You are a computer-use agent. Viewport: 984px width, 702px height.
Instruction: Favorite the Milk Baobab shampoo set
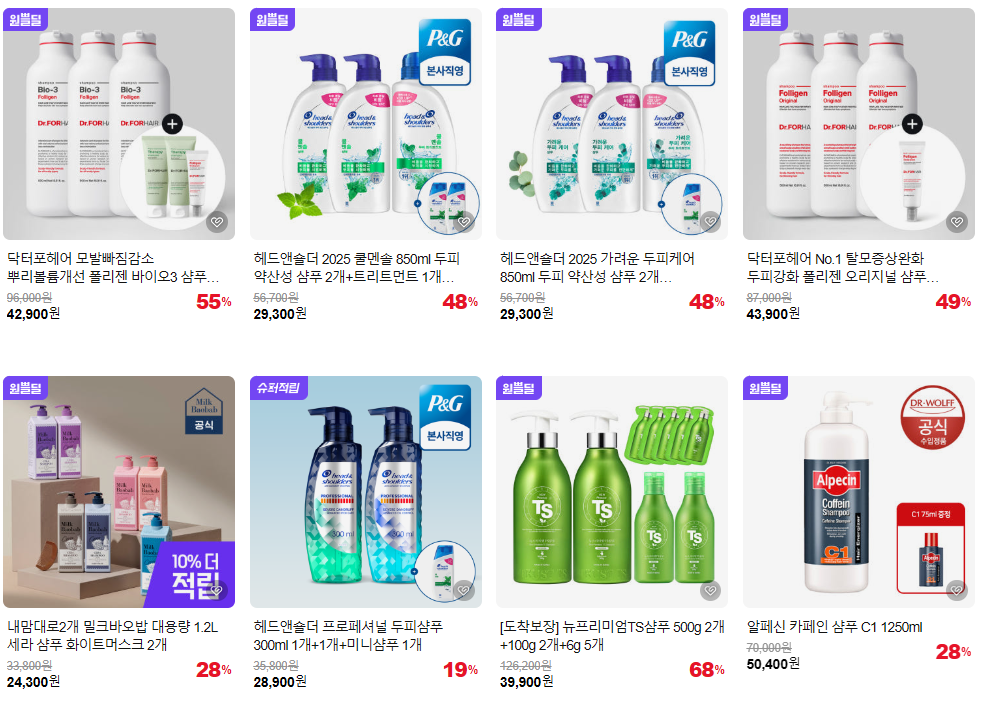[217, 590]
